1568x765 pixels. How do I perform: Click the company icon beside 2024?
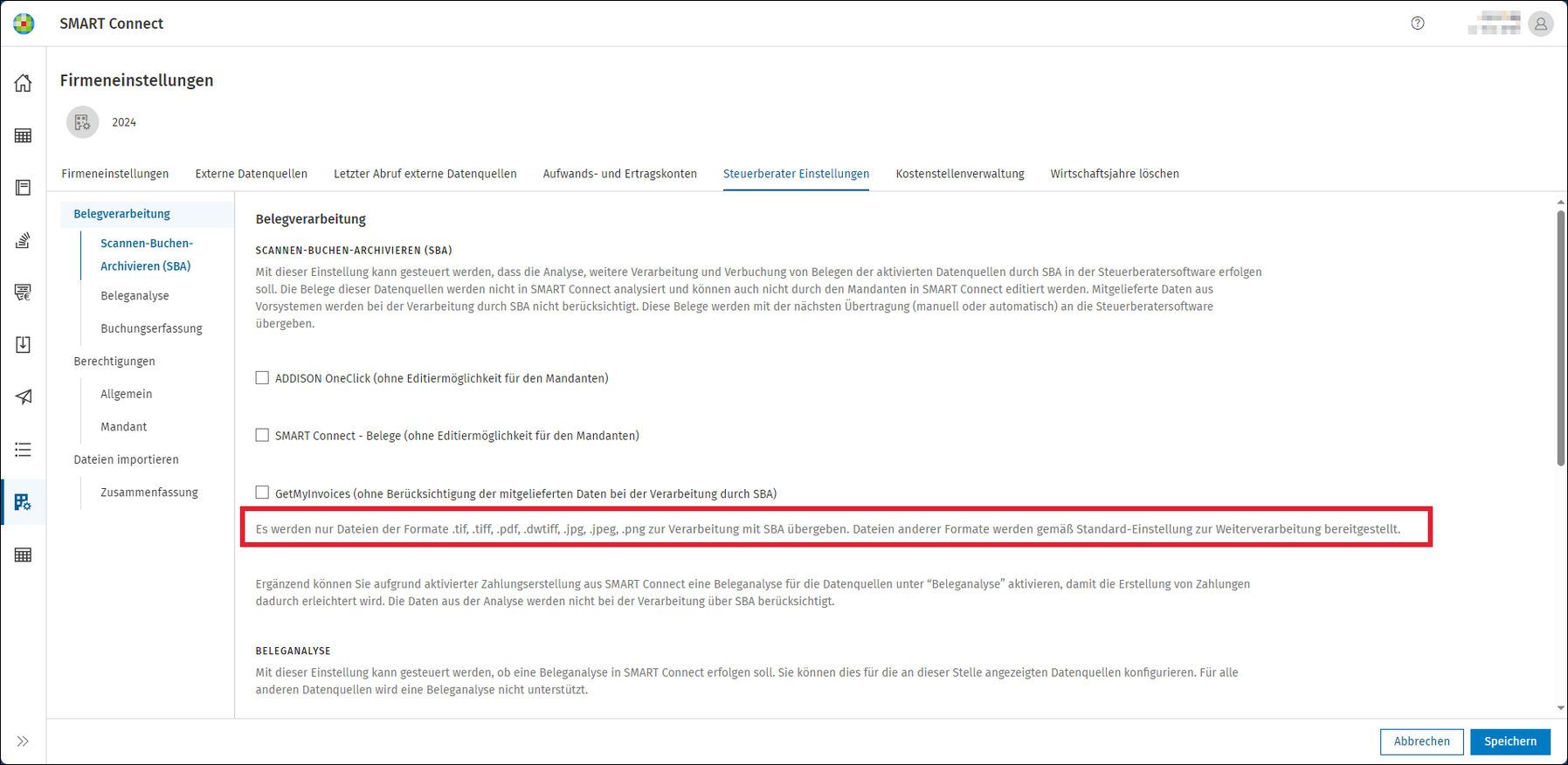[83, 122]
